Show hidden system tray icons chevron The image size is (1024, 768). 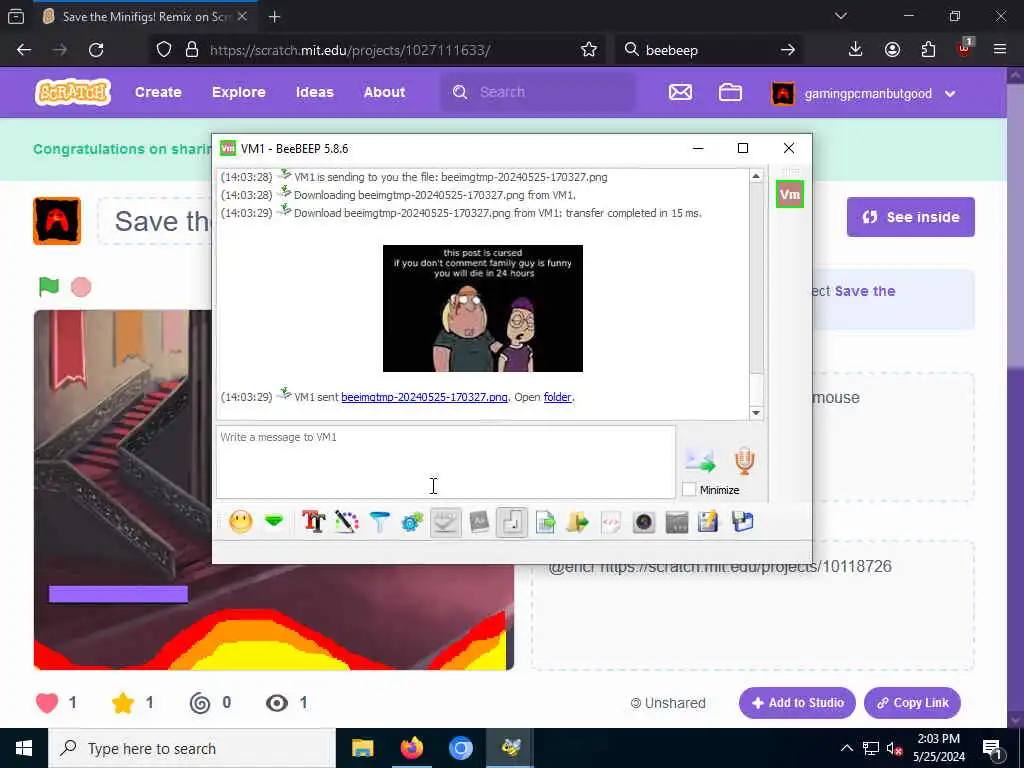pyautogui.click(x=846, y=748)
